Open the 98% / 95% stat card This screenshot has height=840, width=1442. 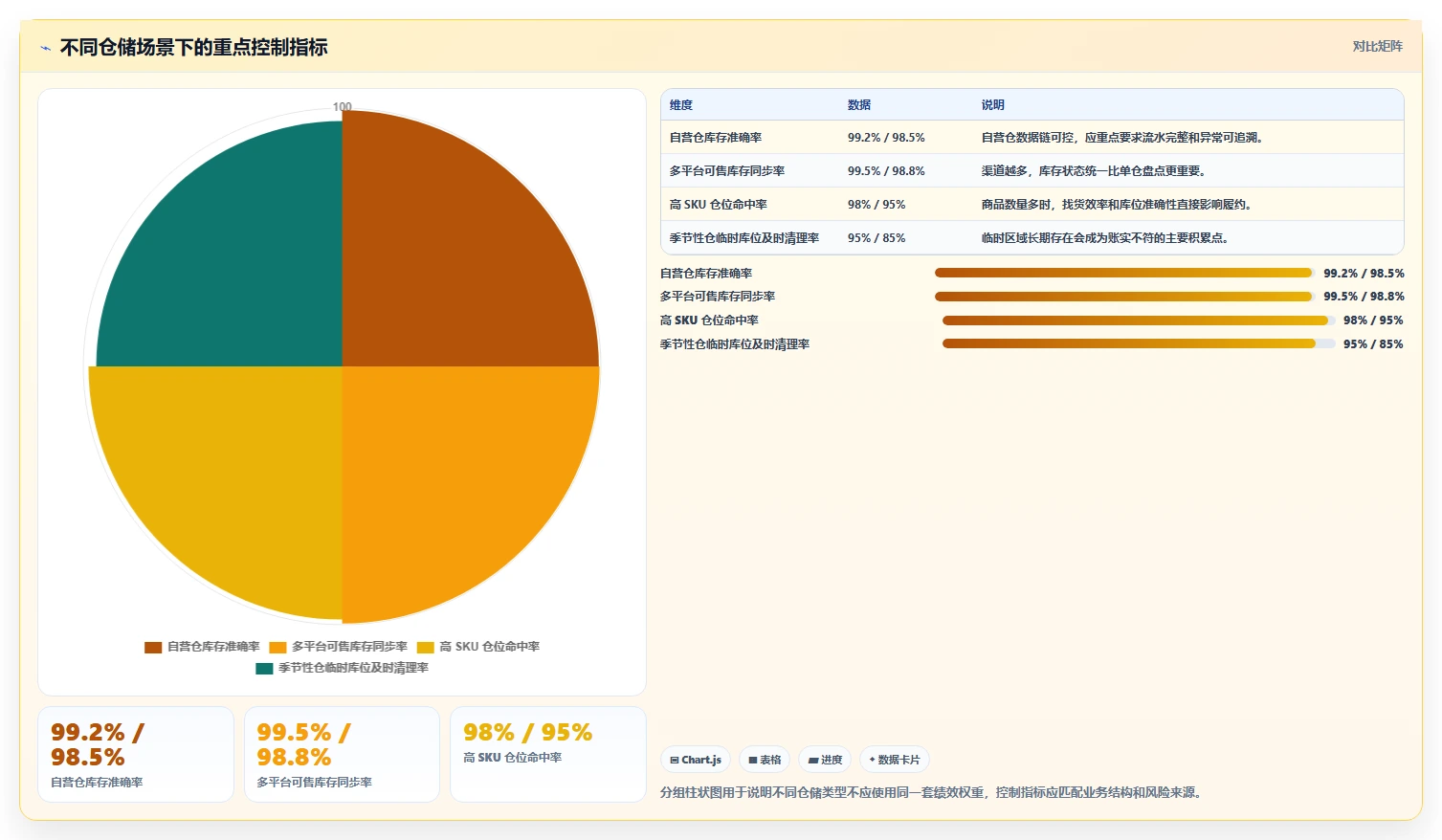click(548, 754)
